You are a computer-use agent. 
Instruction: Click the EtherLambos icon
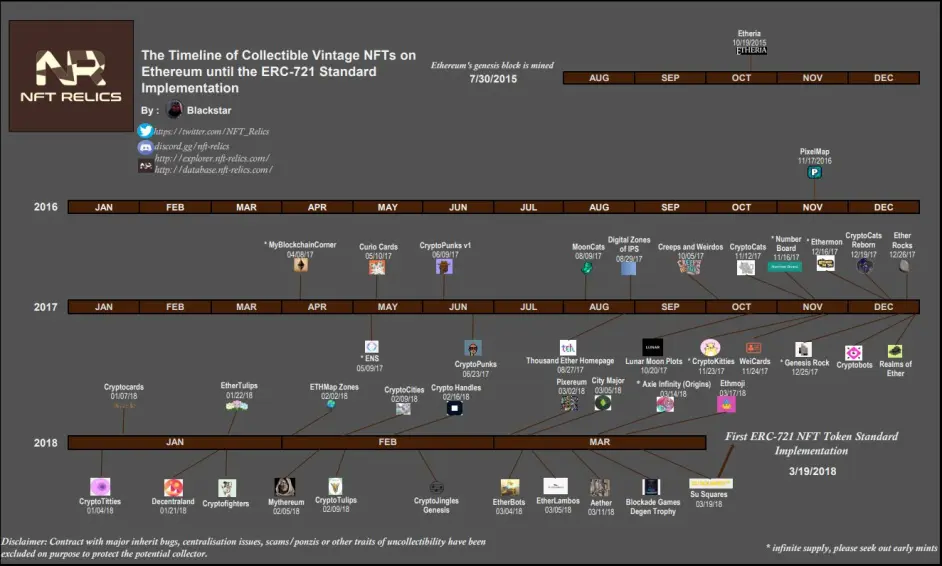click(555, 486)
